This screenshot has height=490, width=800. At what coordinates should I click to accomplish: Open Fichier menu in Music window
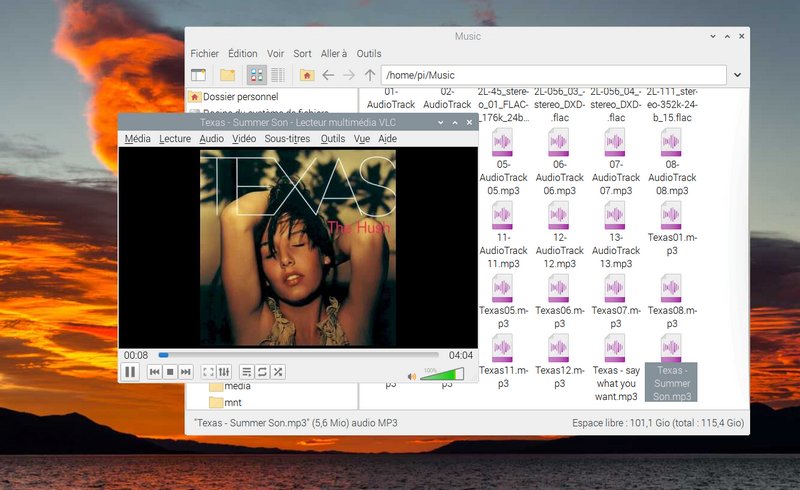(205, 54)
